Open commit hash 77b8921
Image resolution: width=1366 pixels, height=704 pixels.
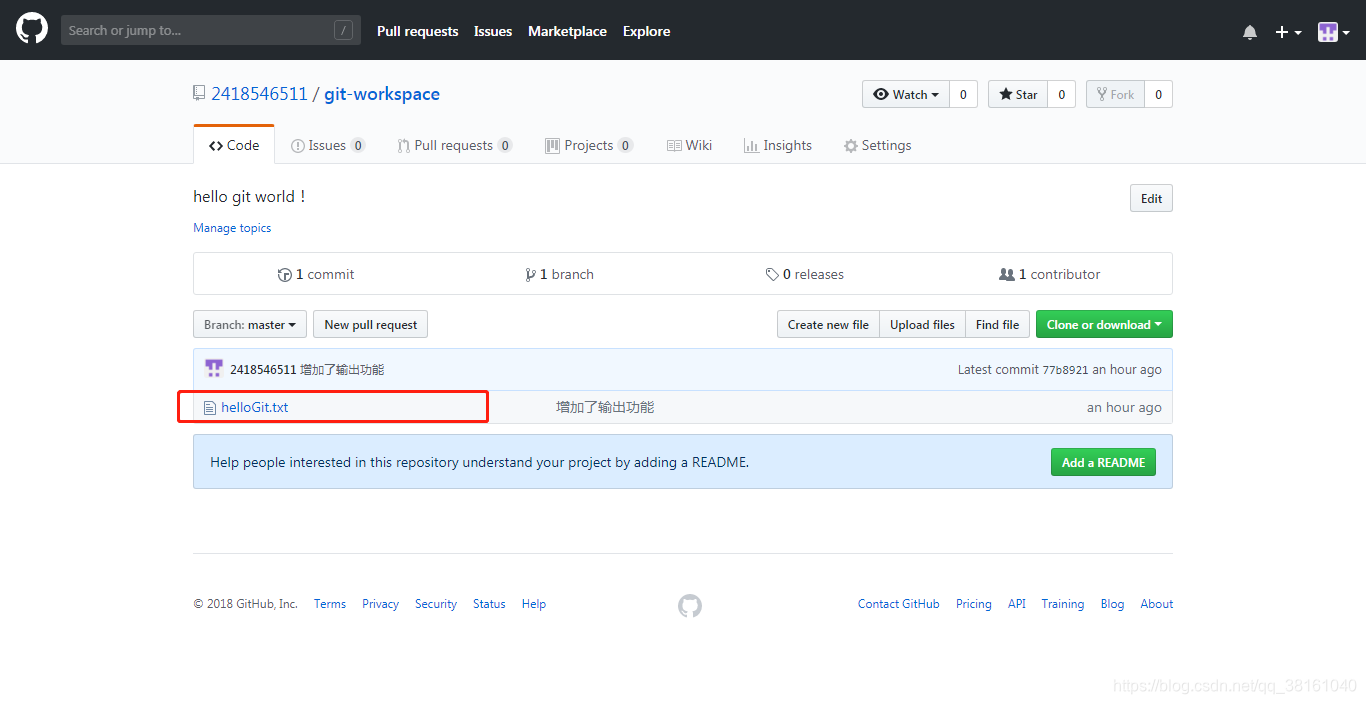tap(1065, 370)
